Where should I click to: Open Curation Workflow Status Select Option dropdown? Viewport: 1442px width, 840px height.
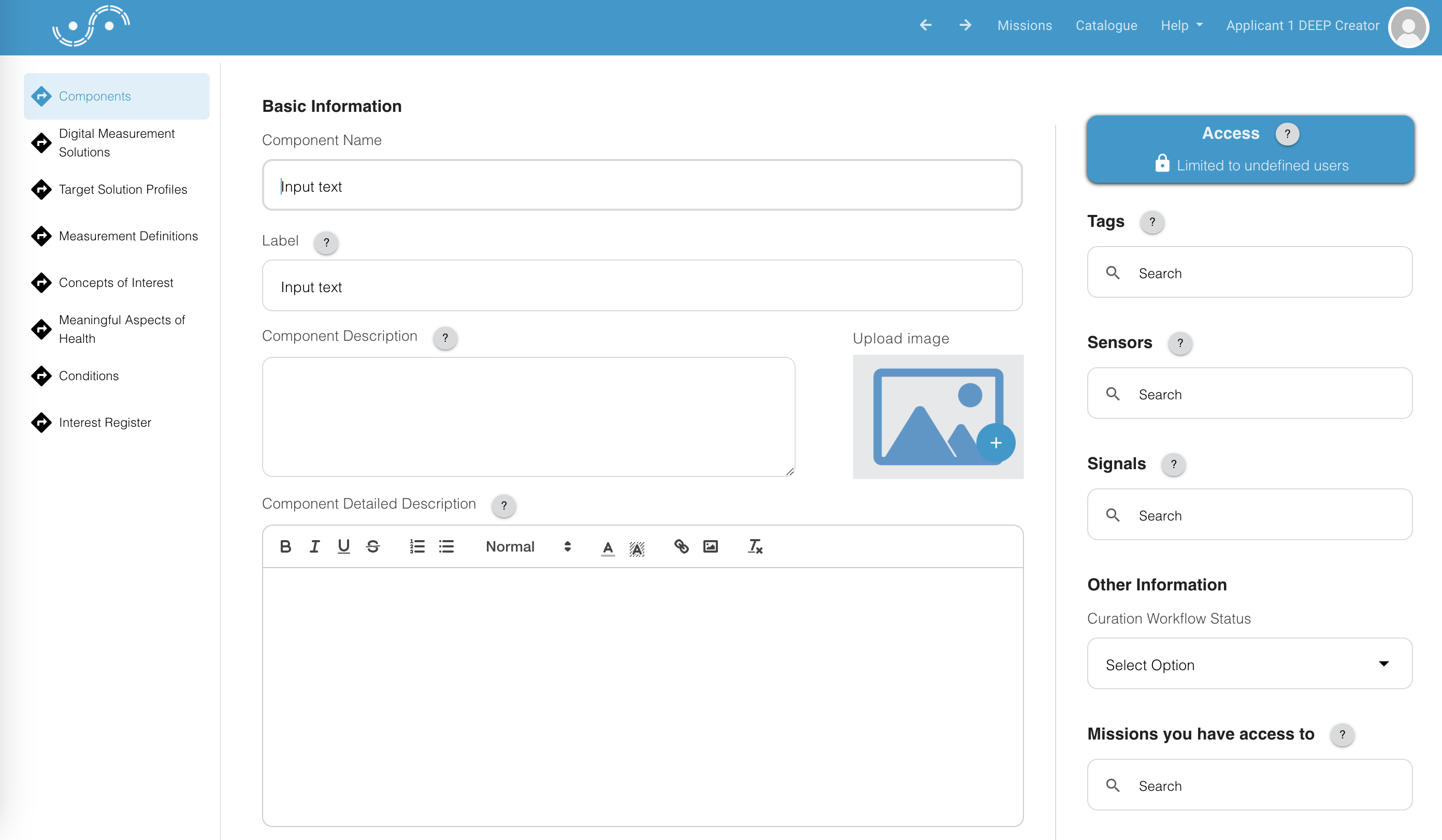pos(1250,664)
